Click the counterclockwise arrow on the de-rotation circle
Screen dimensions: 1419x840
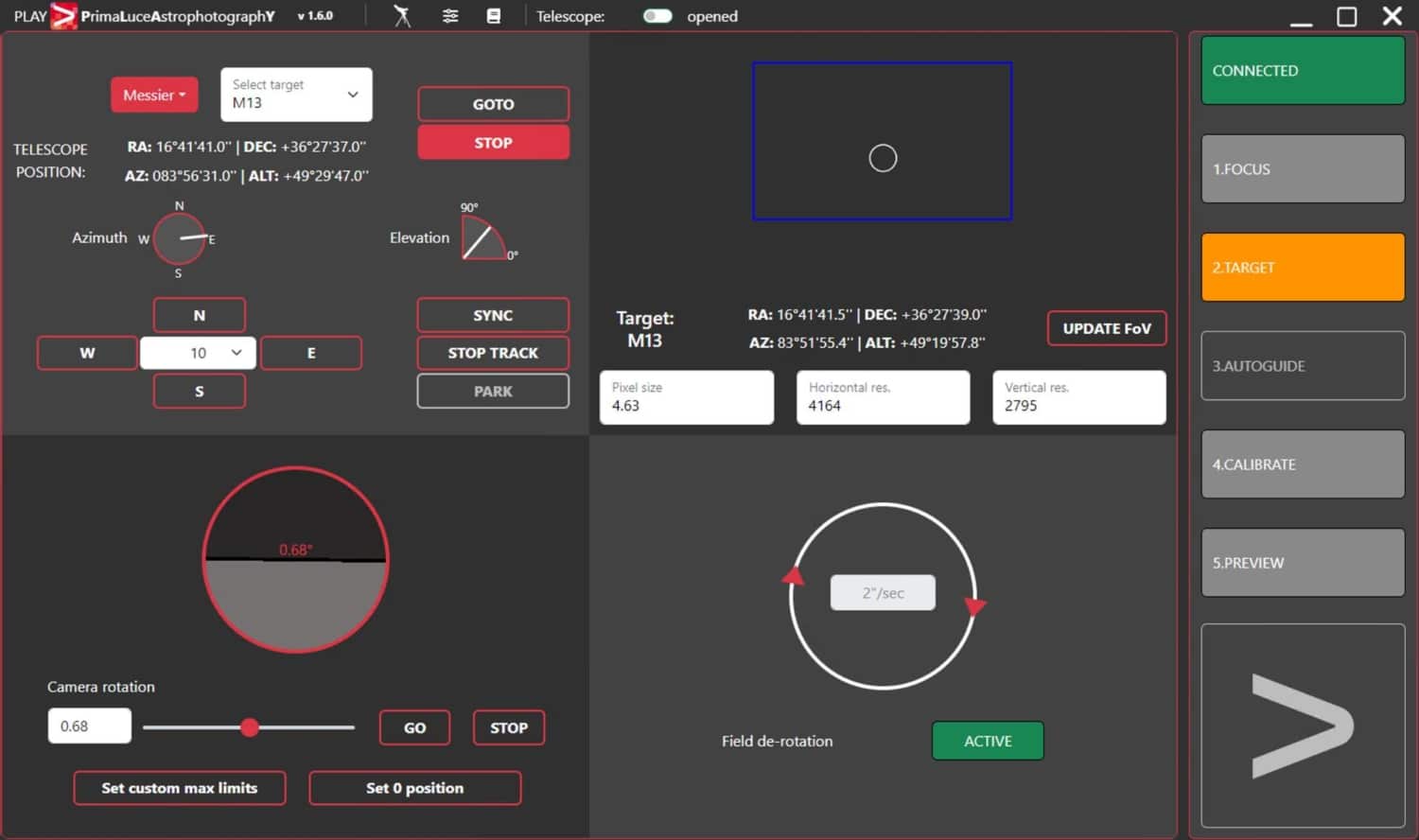[793, 576]
